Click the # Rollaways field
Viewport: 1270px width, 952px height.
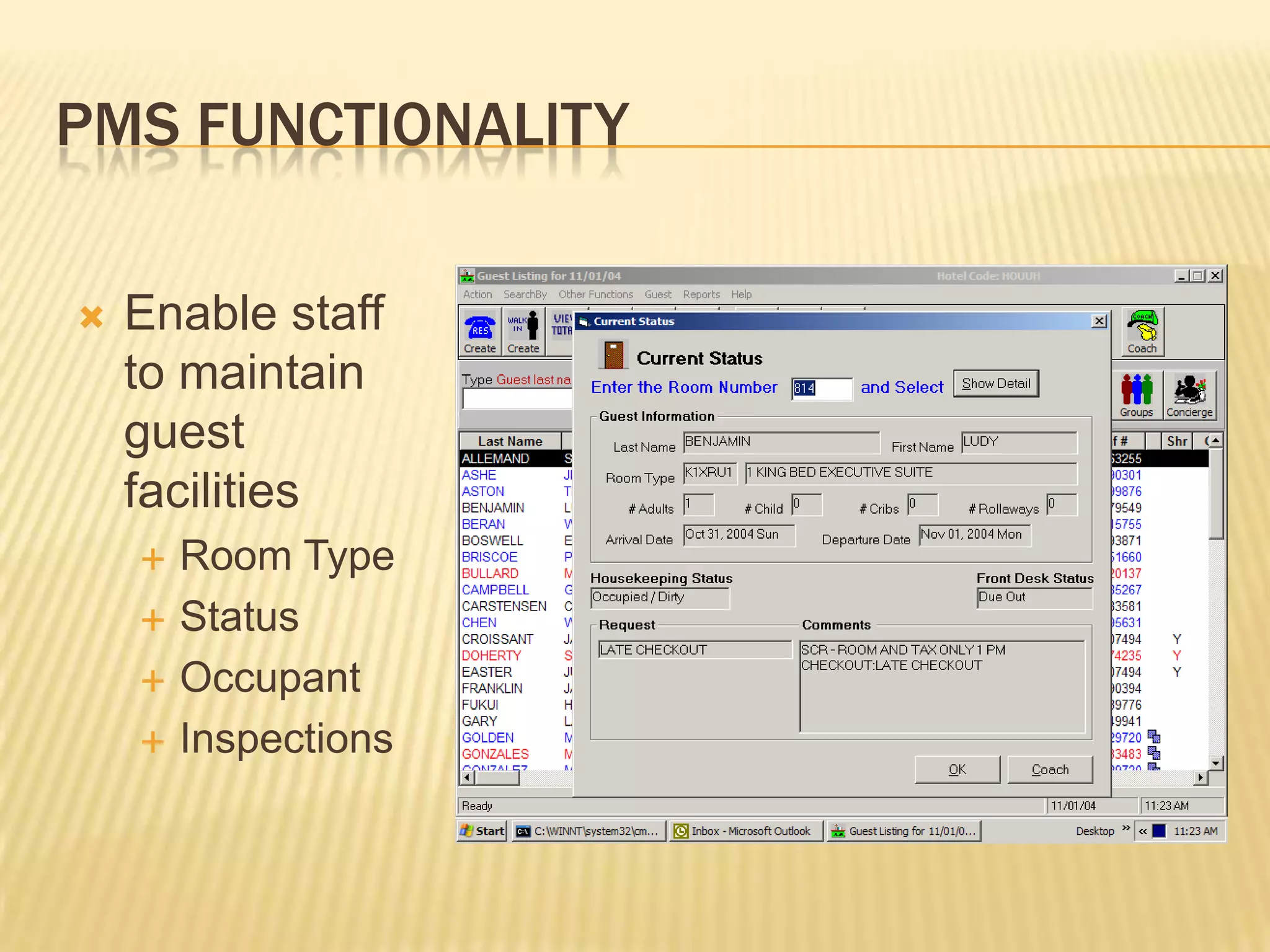(x=1062, y=504)
